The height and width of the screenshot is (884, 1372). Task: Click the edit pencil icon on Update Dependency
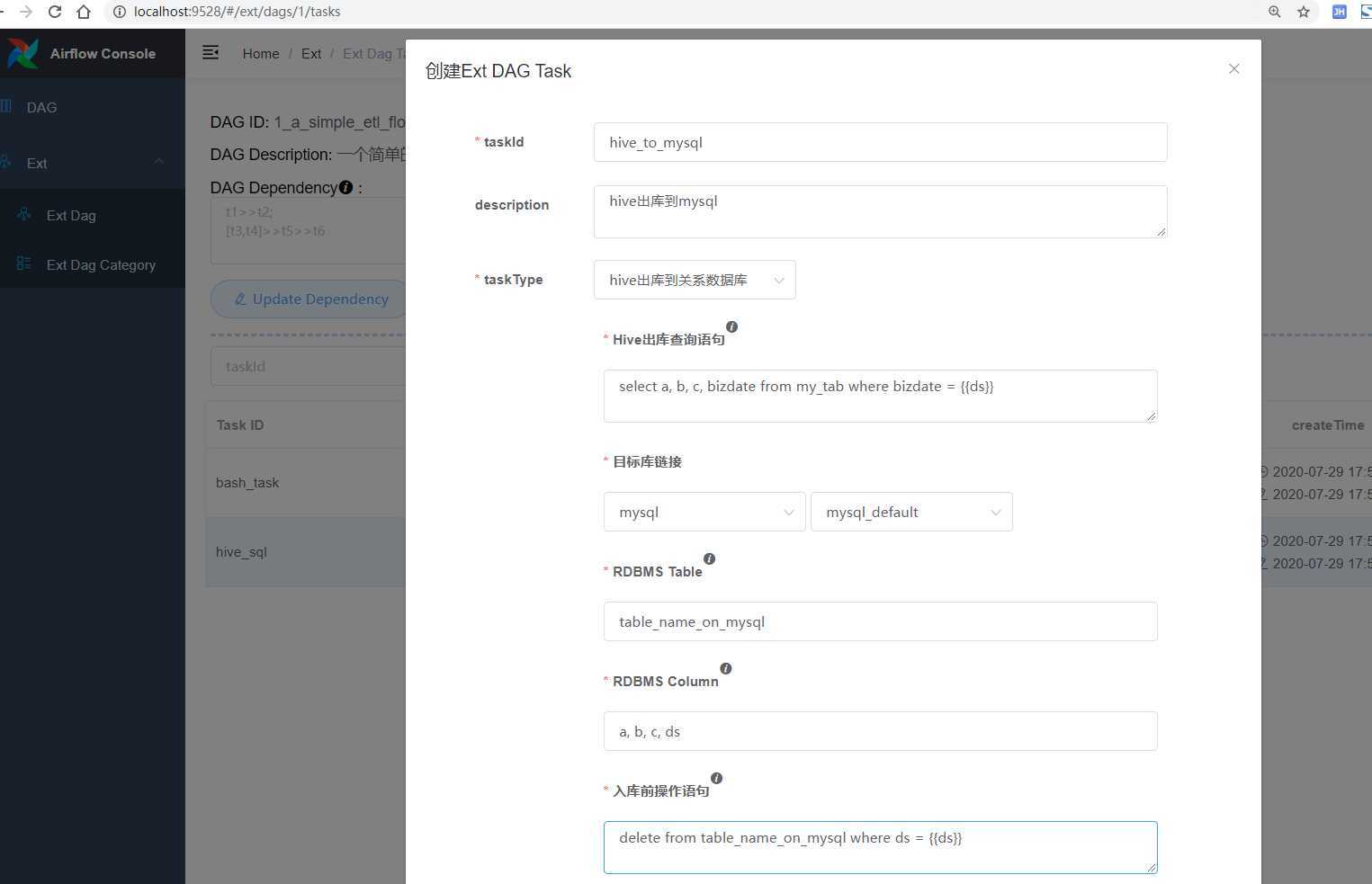240,299
